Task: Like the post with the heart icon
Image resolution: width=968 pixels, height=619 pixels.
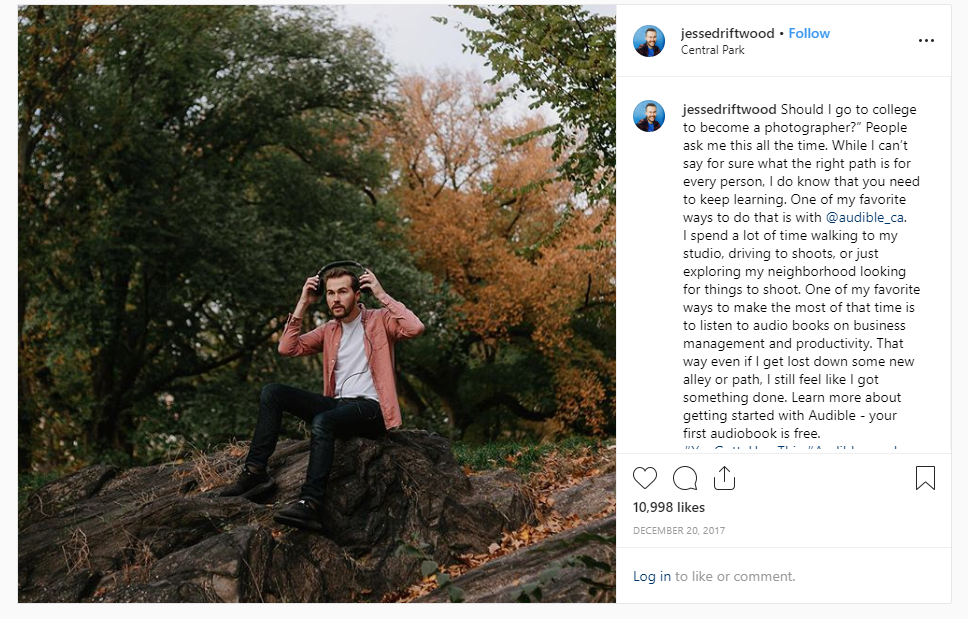Action: [646, 478]
